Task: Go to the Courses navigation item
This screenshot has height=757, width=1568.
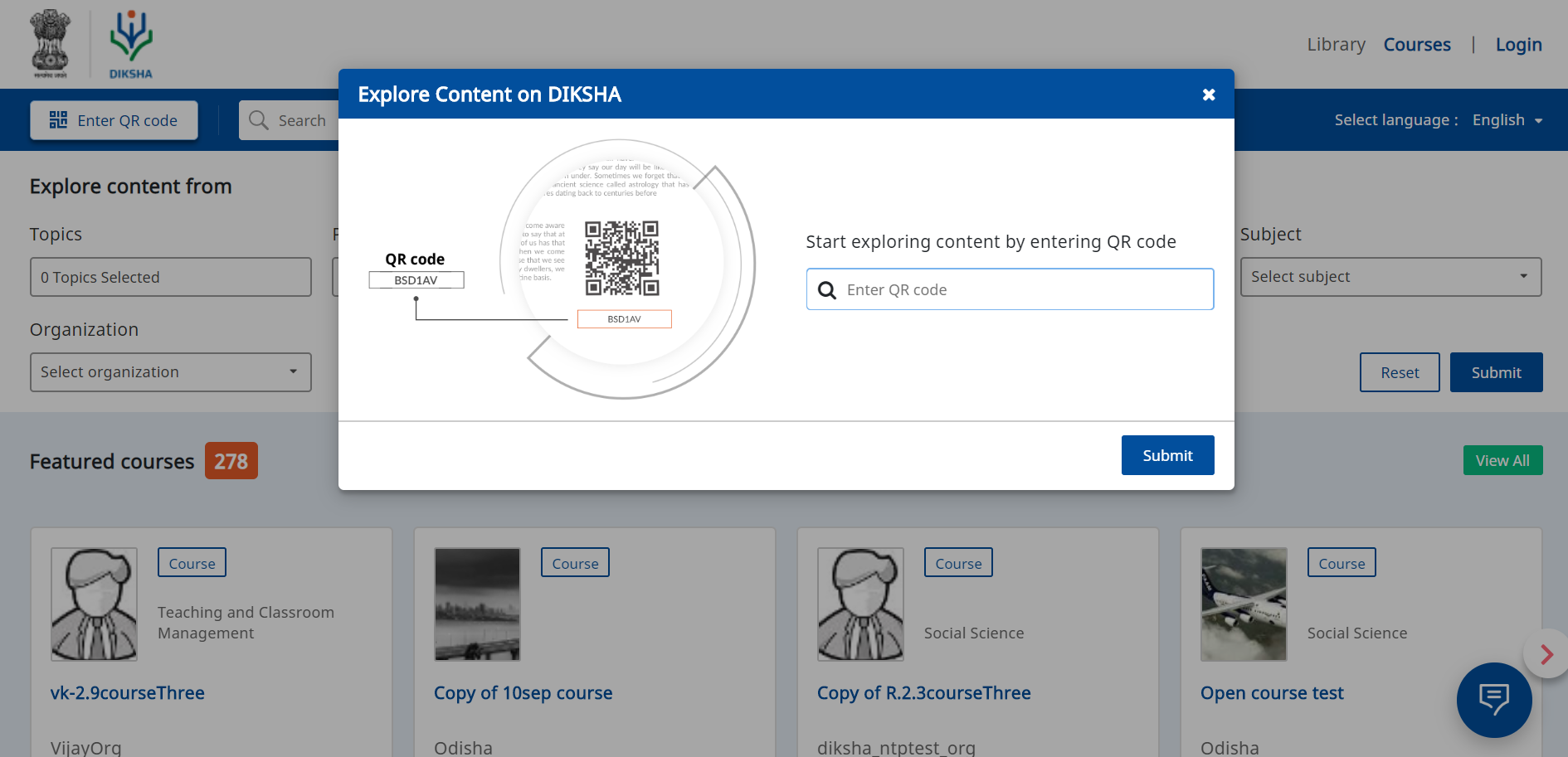Action: pyautogui.click(x=1417, y=45)
